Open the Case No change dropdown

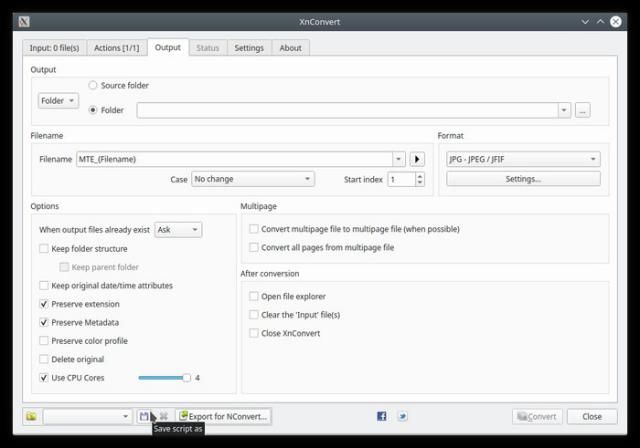pos(253,179)
